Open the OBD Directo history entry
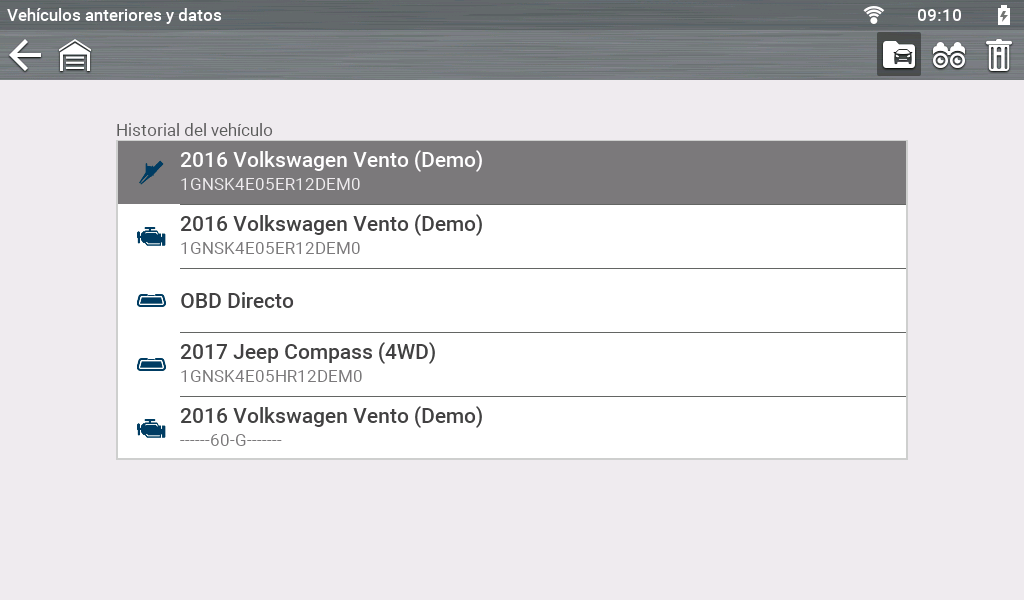The height and width of the screenshot is (600, 1024). click(237, 301)
